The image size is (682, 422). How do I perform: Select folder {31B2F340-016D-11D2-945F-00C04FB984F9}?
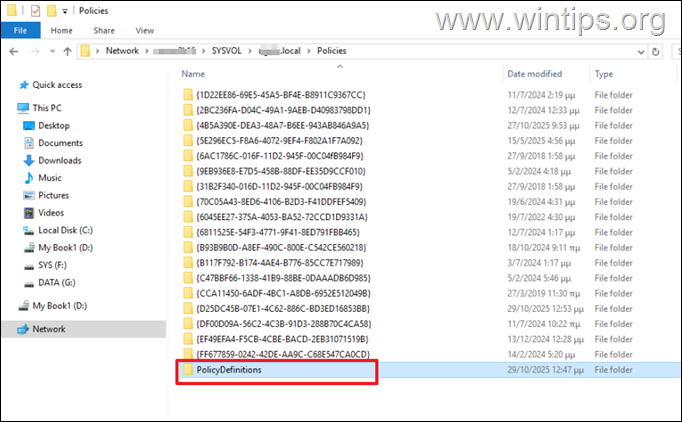pos(279,186)
